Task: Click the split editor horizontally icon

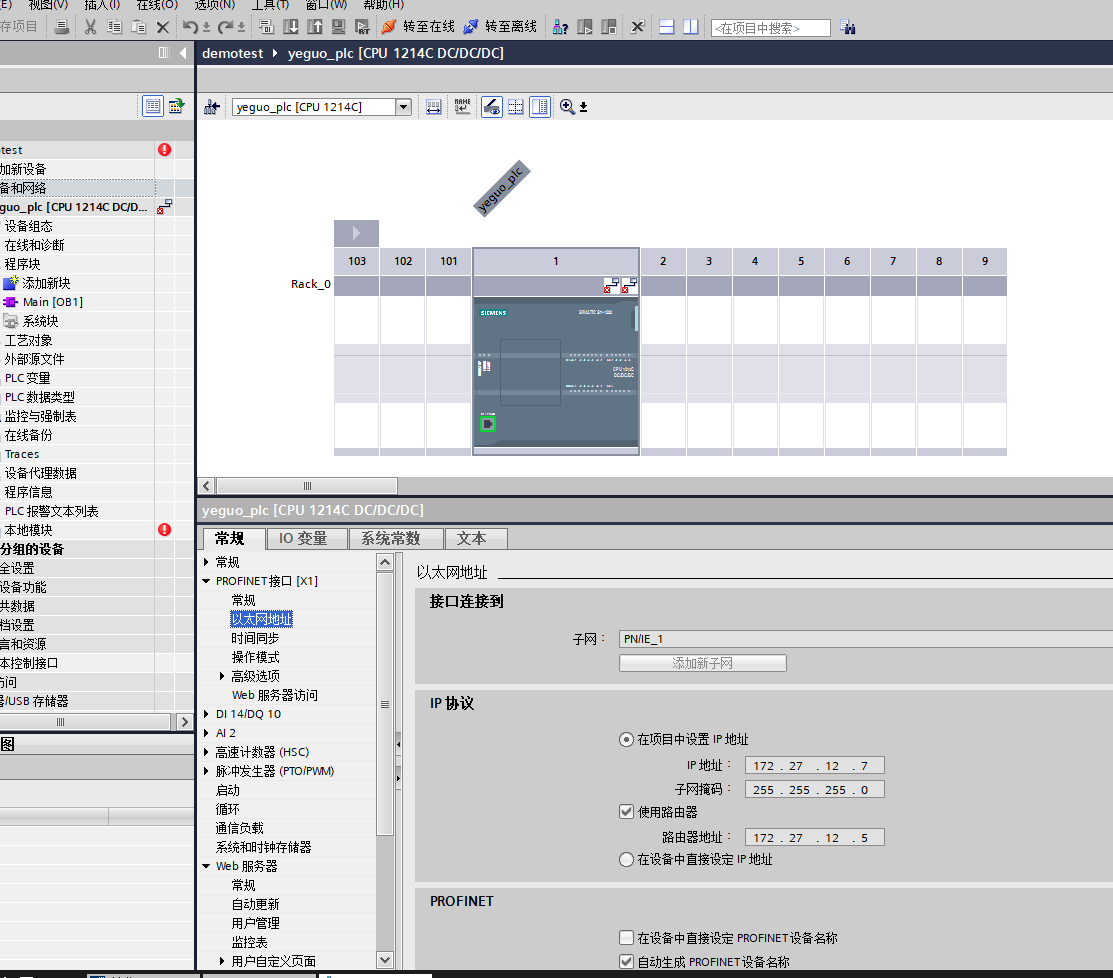Action: 667,27
